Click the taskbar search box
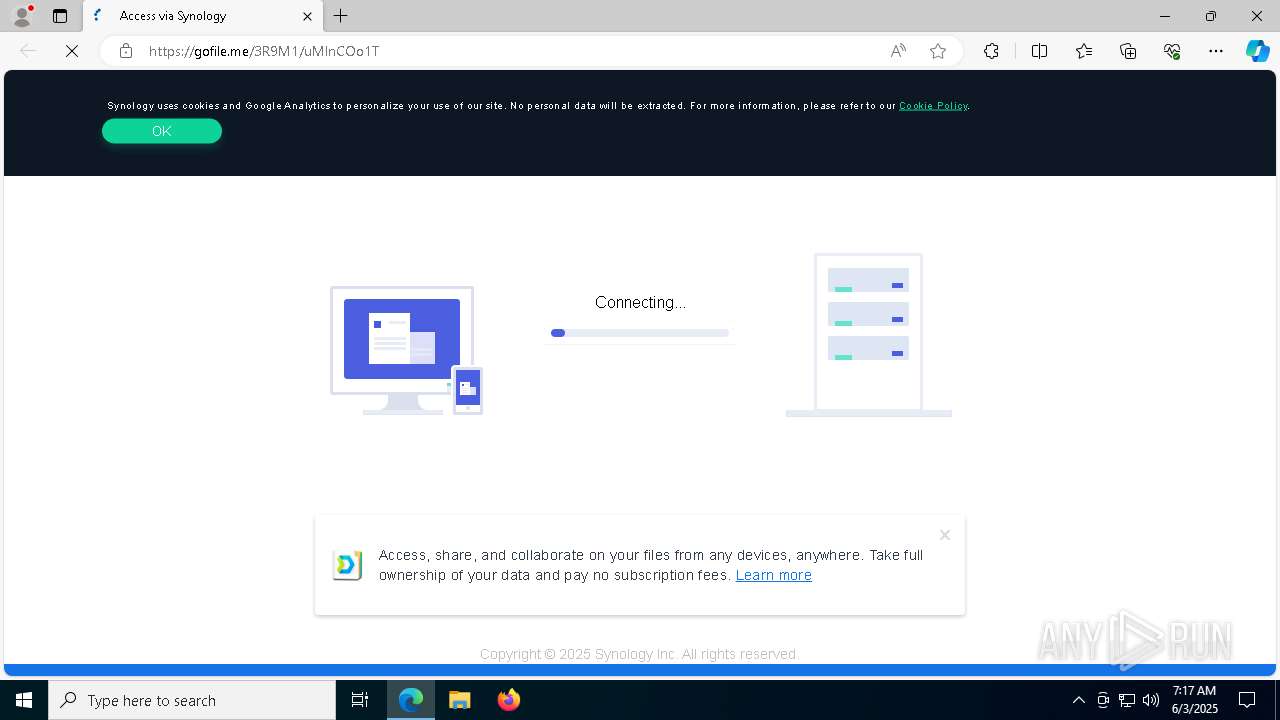The image size is (1280, 720). [x=192, y=700]
